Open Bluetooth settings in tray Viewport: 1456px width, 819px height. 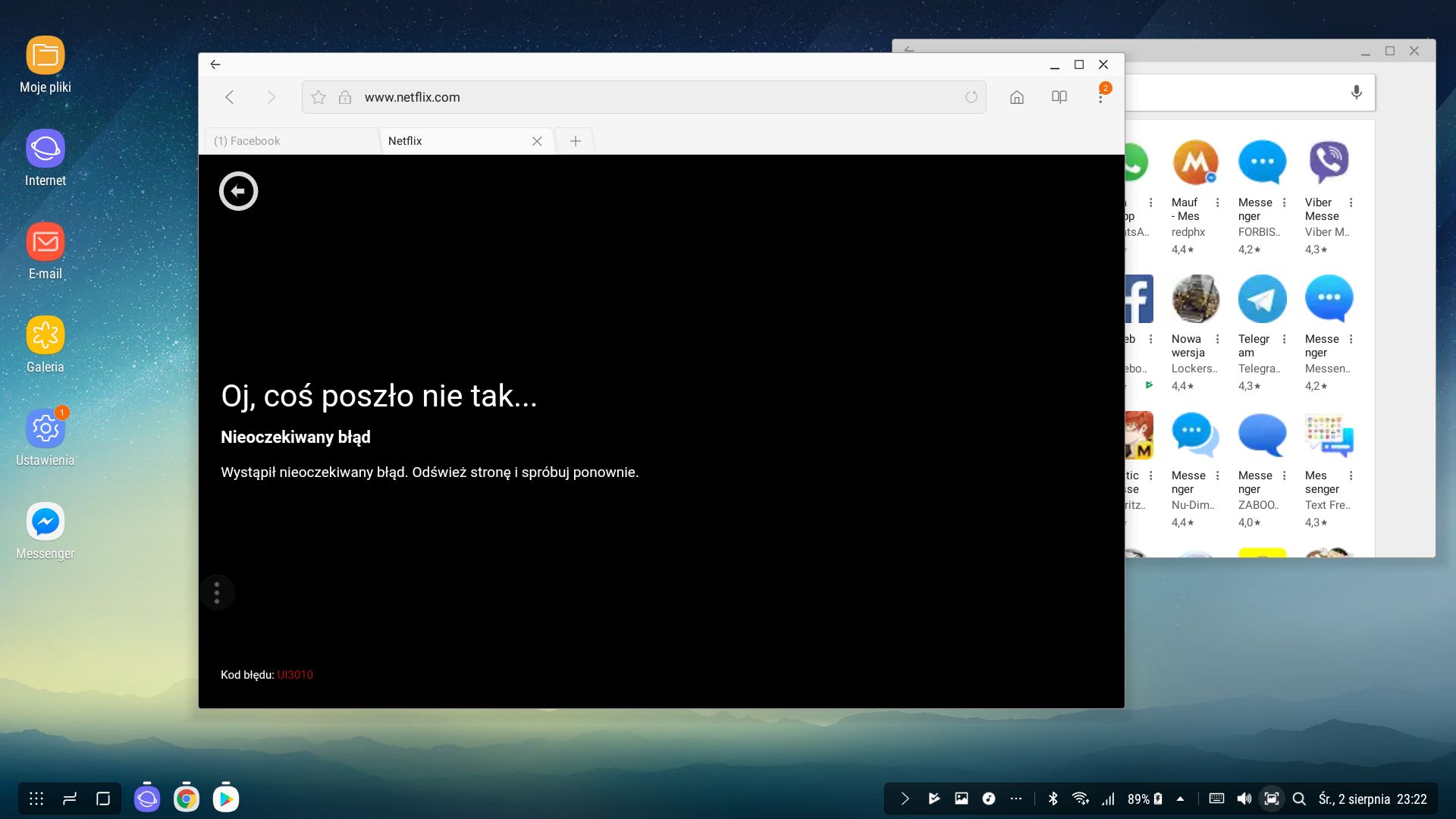pyautogui.click(x=1053, y=799)
